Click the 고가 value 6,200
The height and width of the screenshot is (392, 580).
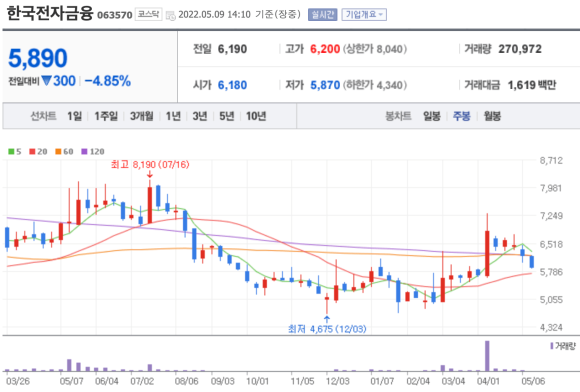click(325, 49)
